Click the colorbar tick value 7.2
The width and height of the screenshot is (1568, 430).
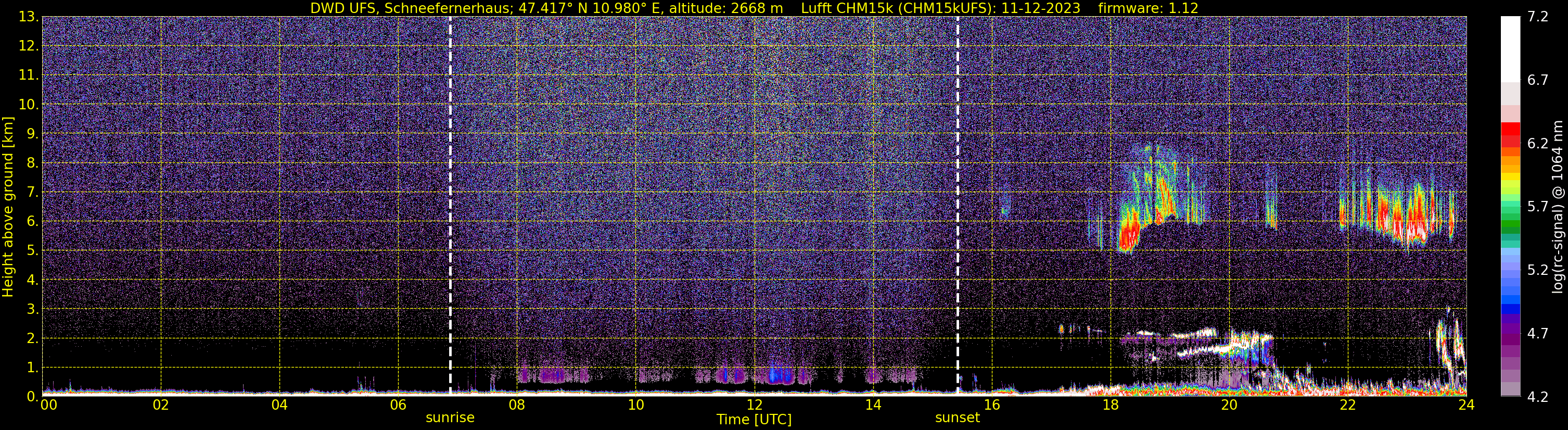click(x=1538, y=17)
